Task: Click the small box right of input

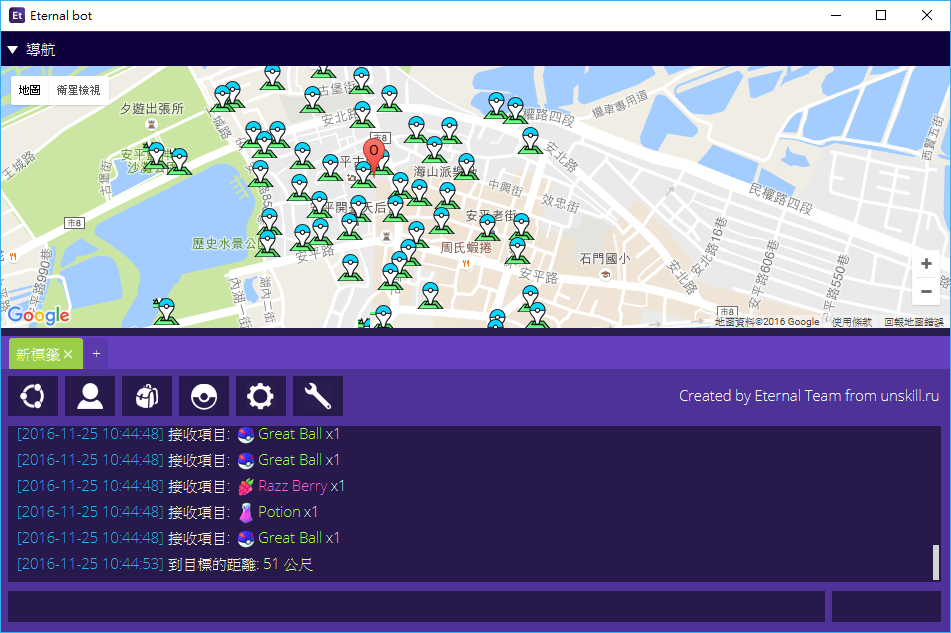Action: [x=886, y=606]
